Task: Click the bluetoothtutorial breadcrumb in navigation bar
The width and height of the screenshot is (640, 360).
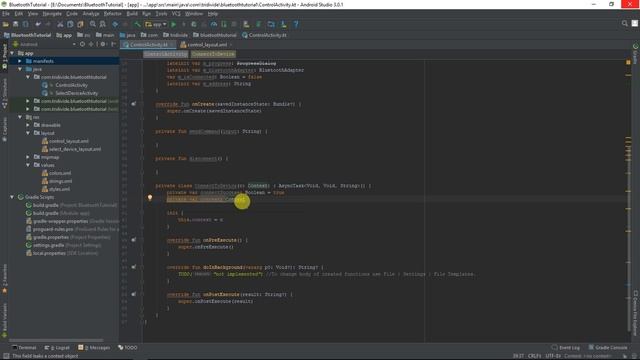Action: (215, 35)
